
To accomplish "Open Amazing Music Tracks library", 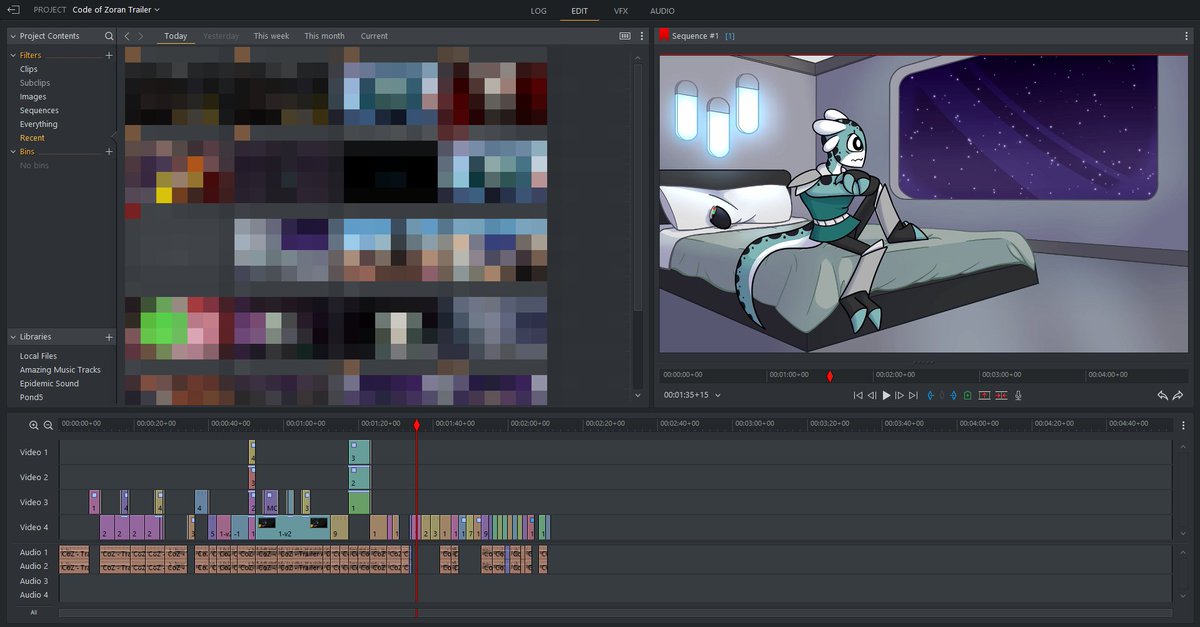I will (60, 370).
